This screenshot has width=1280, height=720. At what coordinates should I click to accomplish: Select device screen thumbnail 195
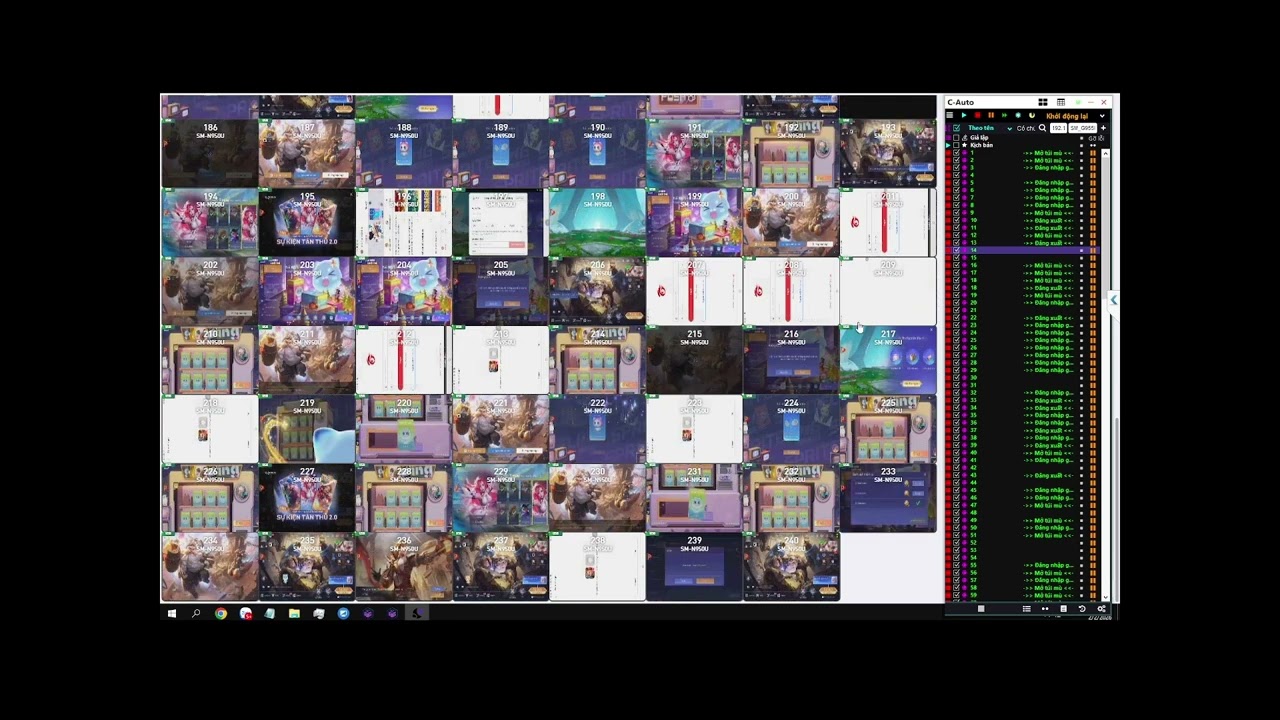(307, 223)
